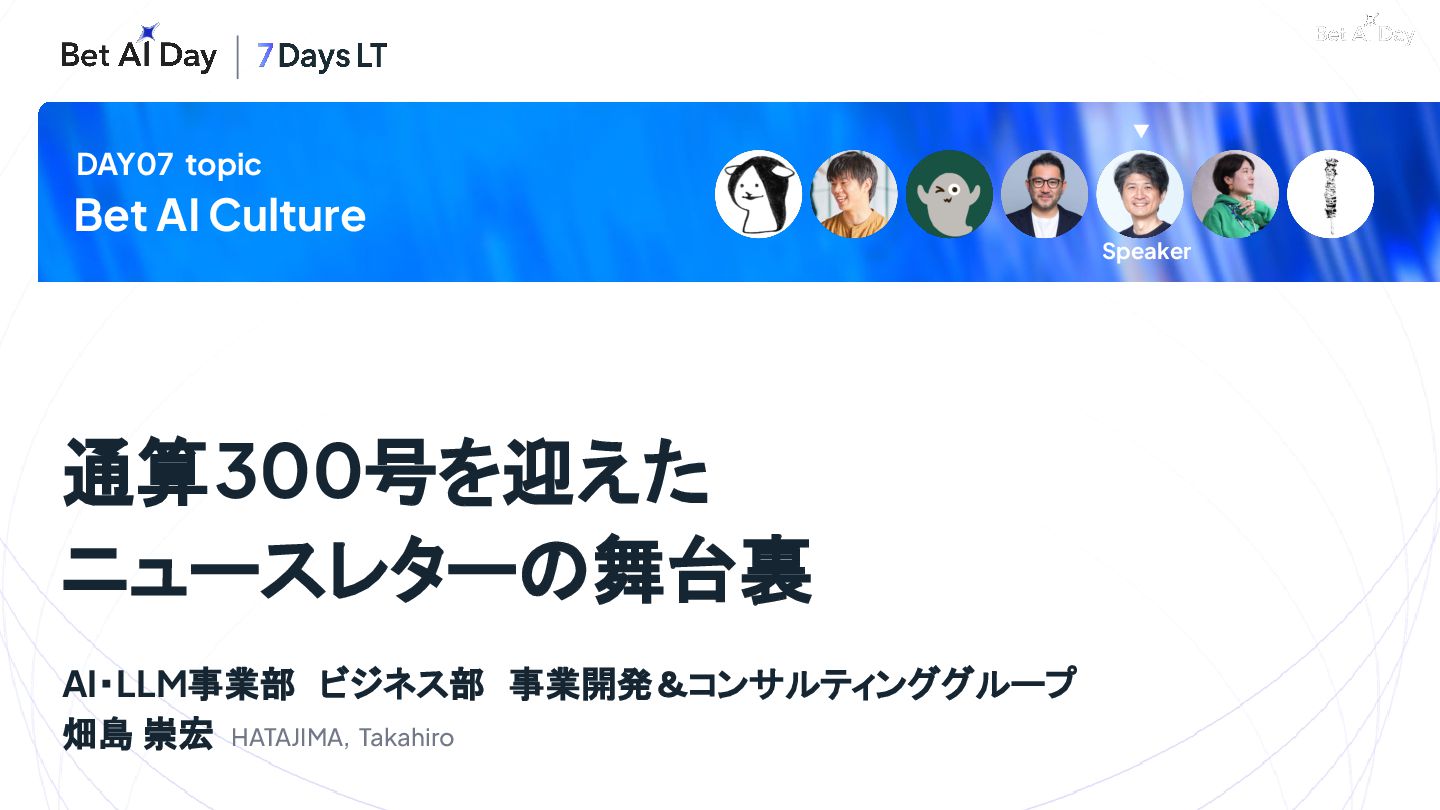Viewport: 1440px width, 810px height.
Task: Click the presenter name 畑島 崇宏
Action: [x=137, y=736]
